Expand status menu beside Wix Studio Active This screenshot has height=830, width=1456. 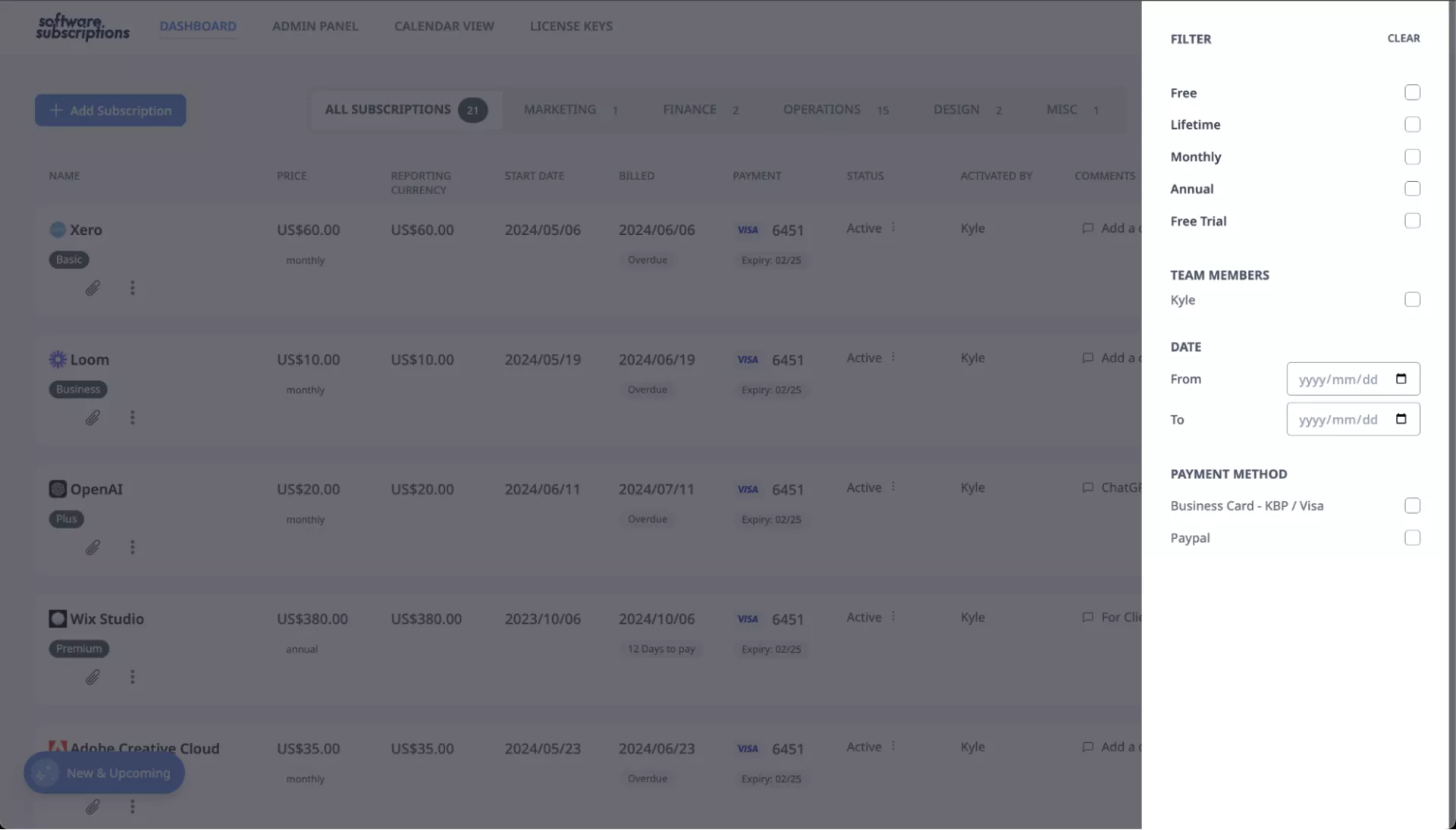point(893,616)
